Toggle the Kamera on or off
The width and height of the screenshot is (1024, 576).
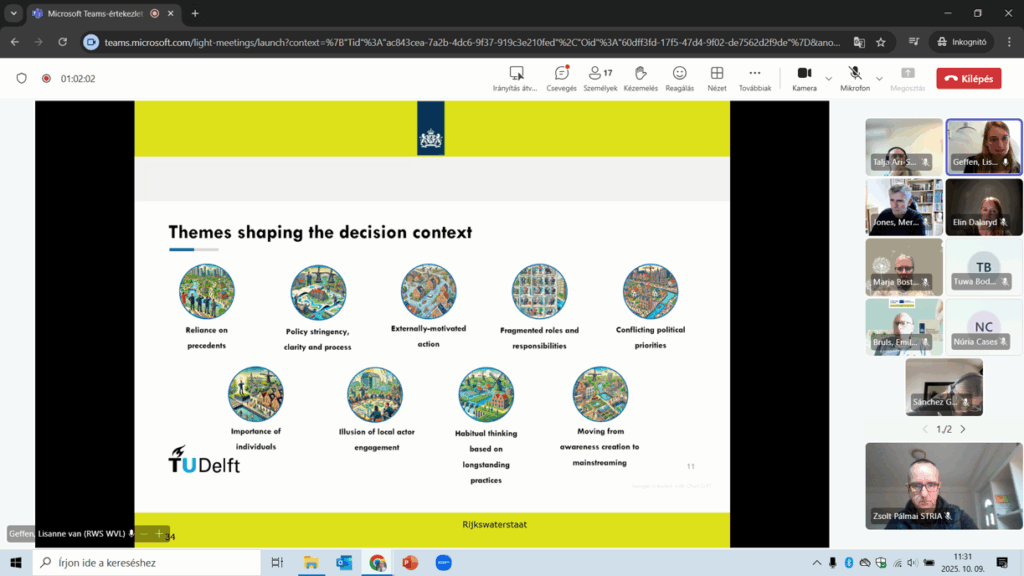tap(803, 77)
